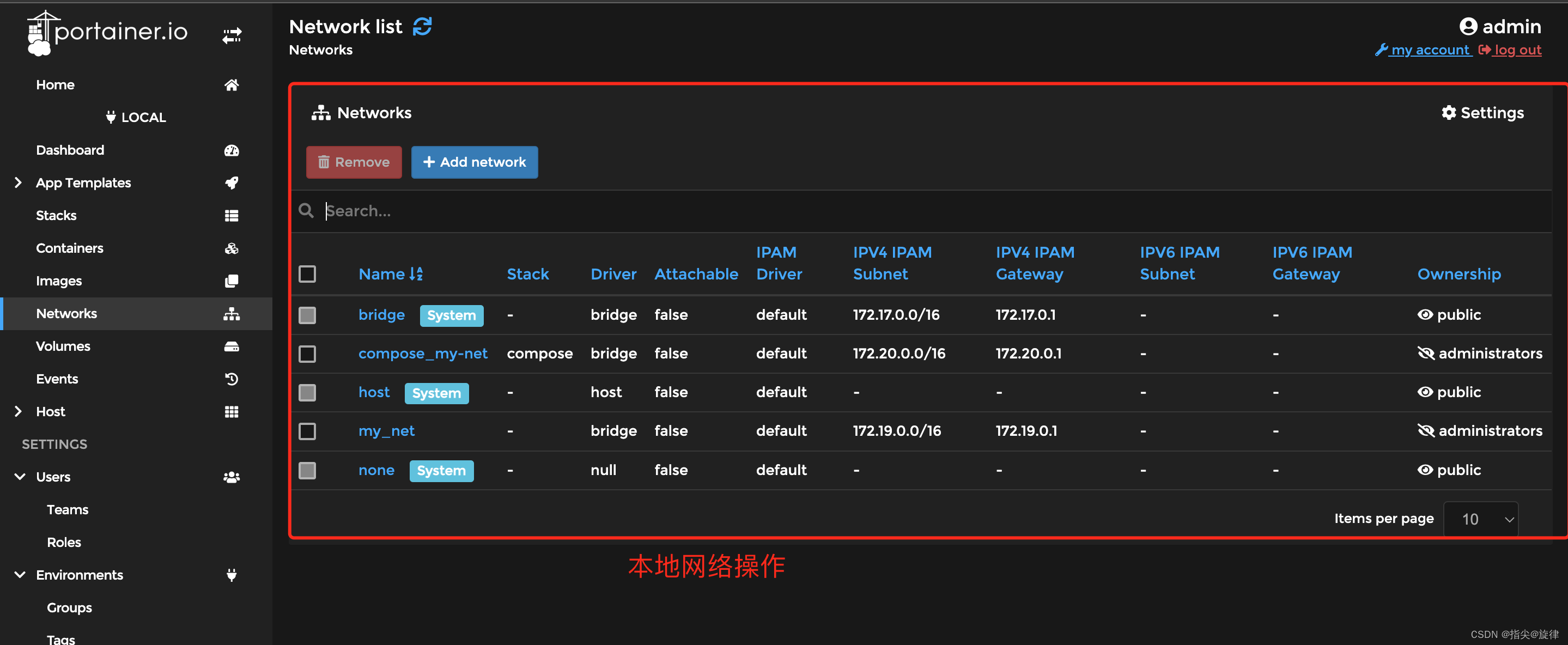
Task: Check the my_net row checkbox
Action: click(307, 431)
